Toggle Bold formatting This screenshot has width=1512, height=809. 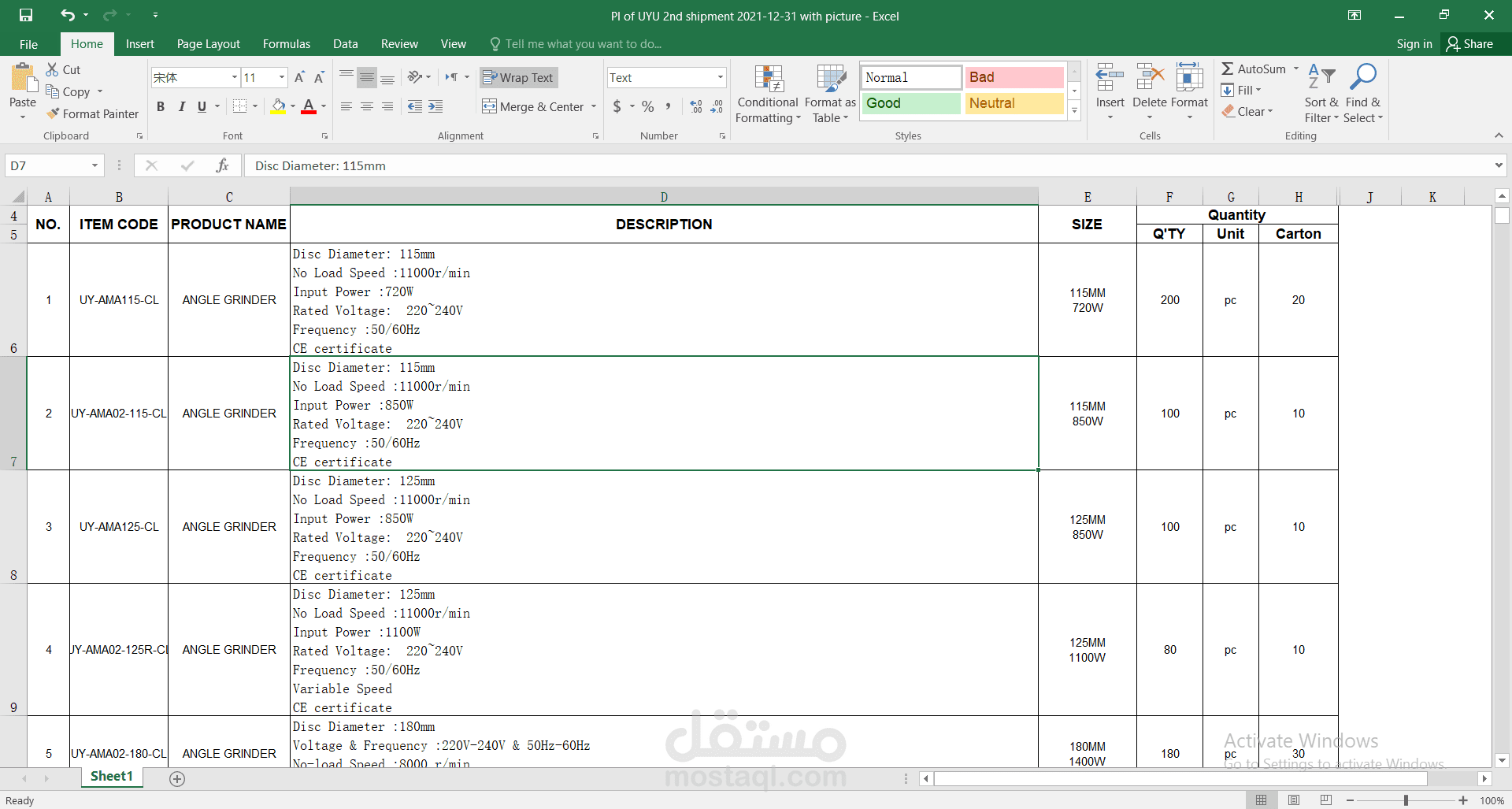pyautogui.click(x=161, y=106)
